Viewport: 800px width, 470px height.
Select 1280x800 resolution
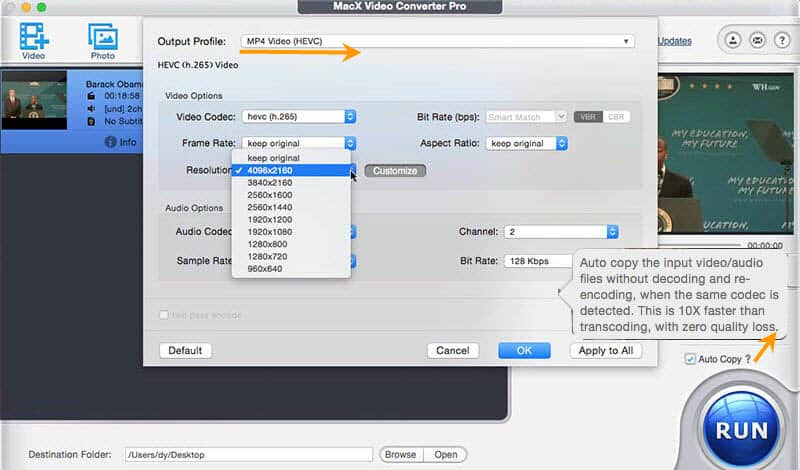(291, 243)
